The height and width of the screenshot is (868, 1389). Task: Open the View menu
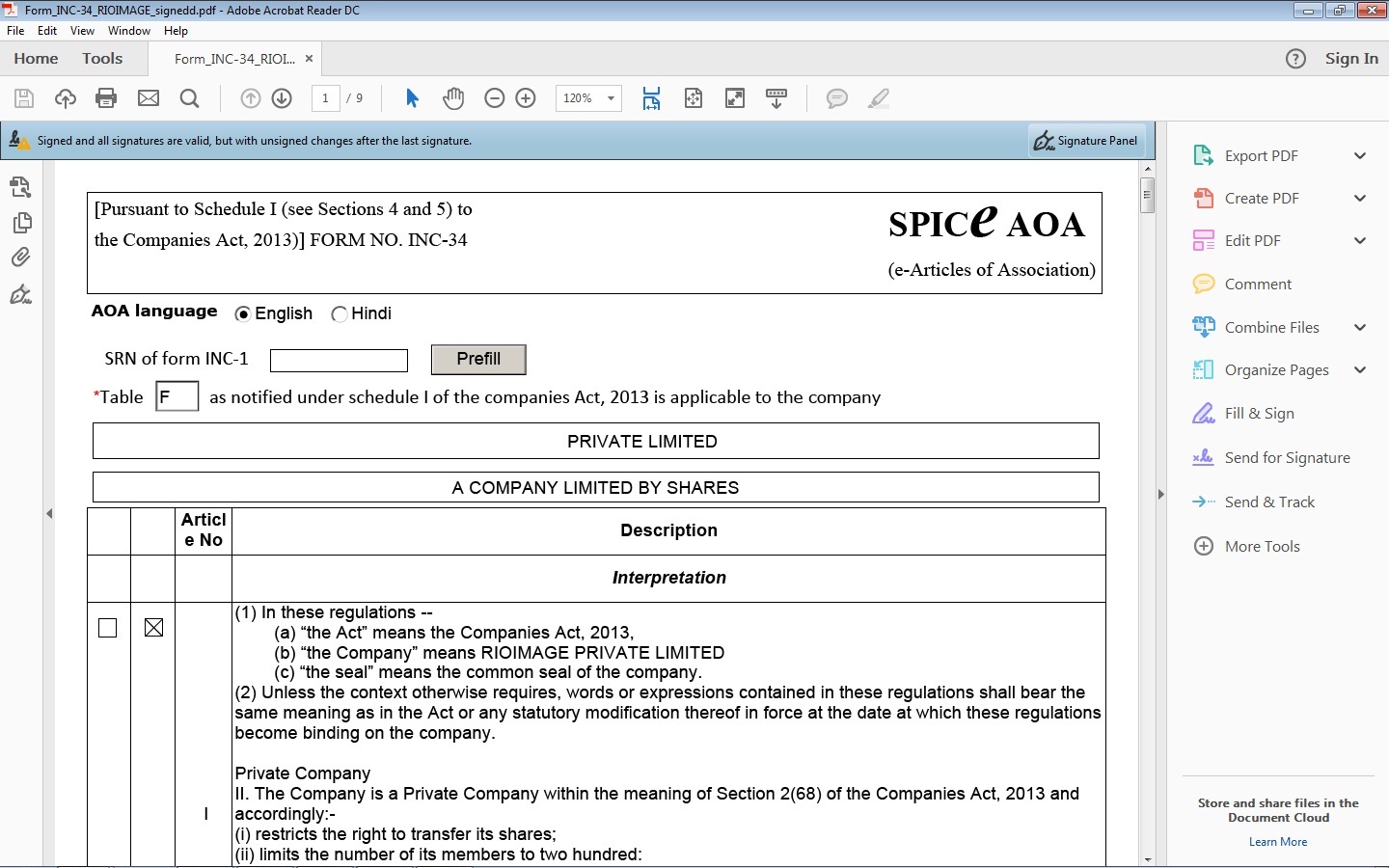point(82,30)
